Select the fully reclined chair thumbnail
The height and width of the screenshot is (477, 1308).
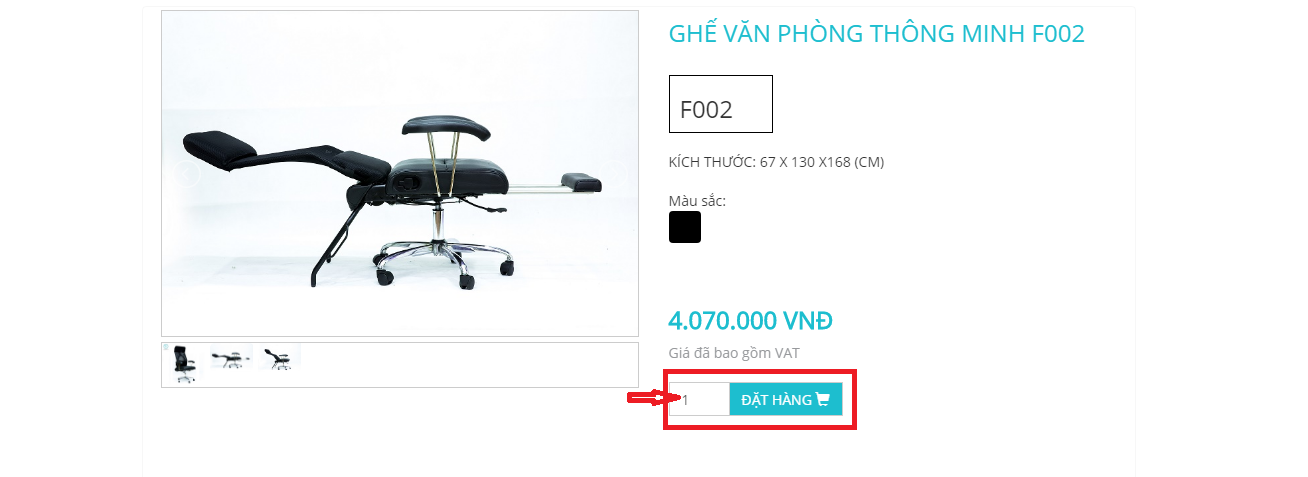click(x=231, y=358)
